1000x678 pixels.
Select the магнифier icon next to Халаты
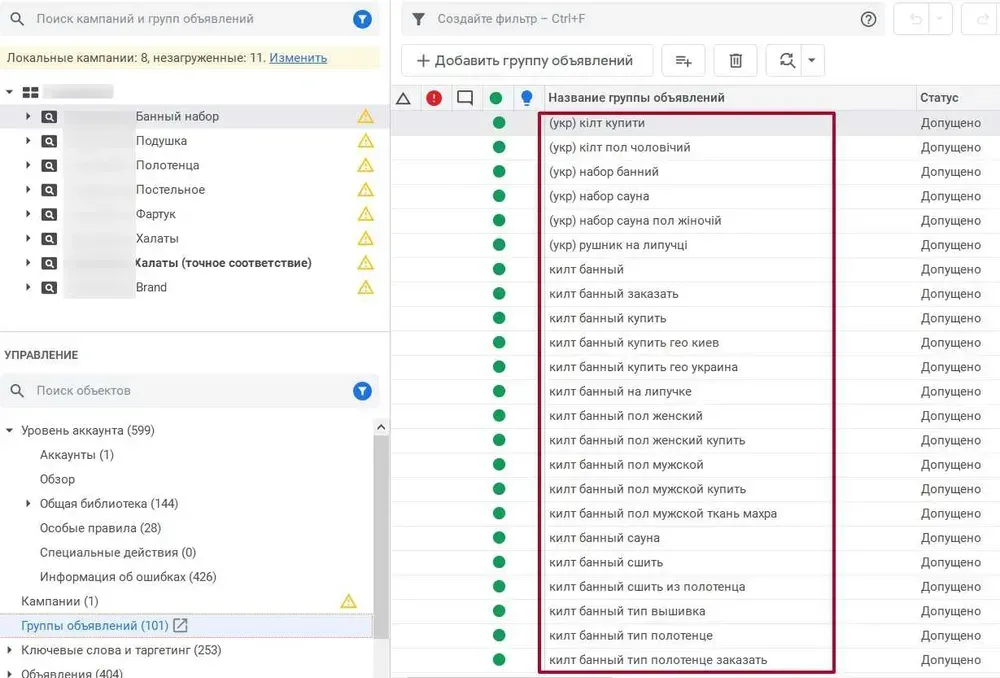[49, 238]
